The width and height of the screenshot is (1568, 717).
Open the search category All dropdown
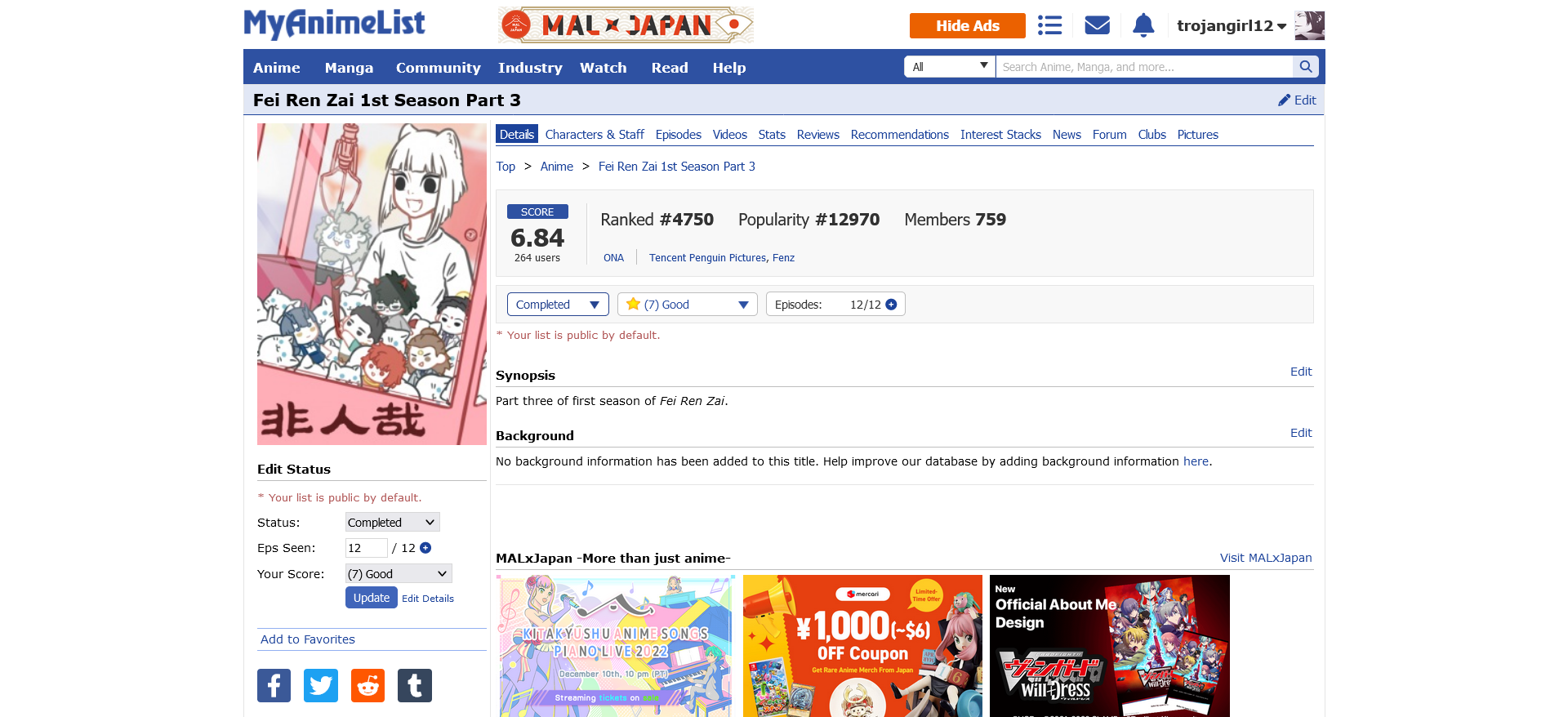coord(949,67)
